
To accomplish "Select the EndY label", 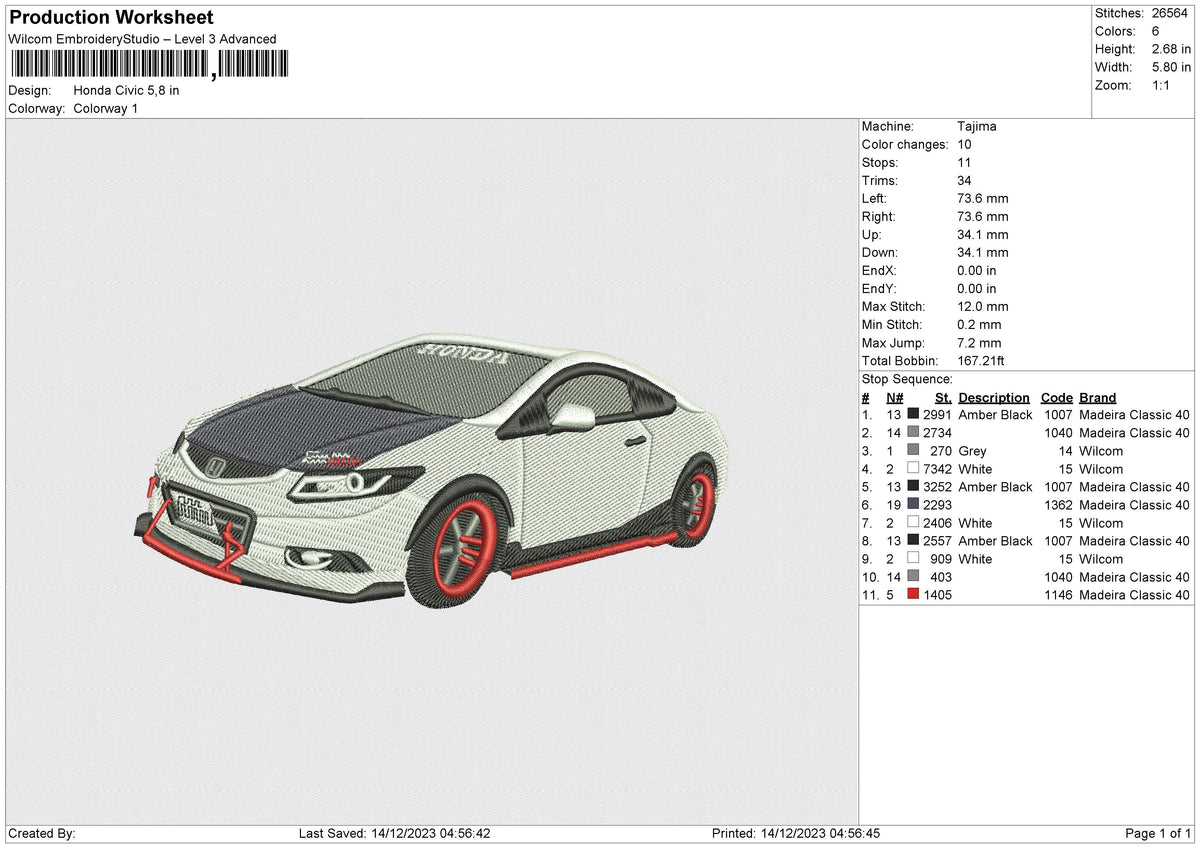I will click(x=879, y=288).
